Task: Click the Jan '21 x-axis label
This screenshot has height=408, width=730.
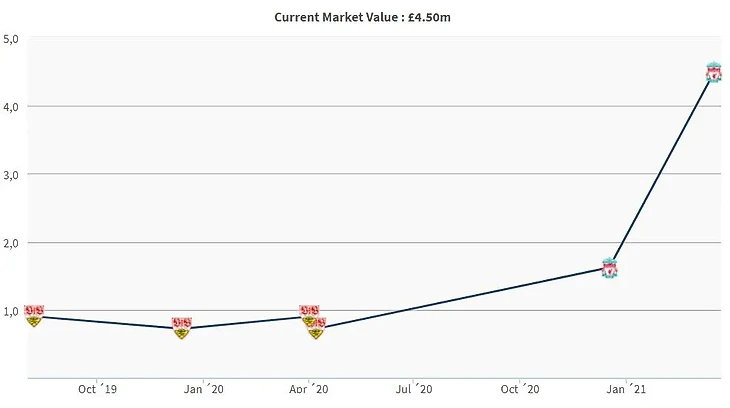Action: [624, 390]
